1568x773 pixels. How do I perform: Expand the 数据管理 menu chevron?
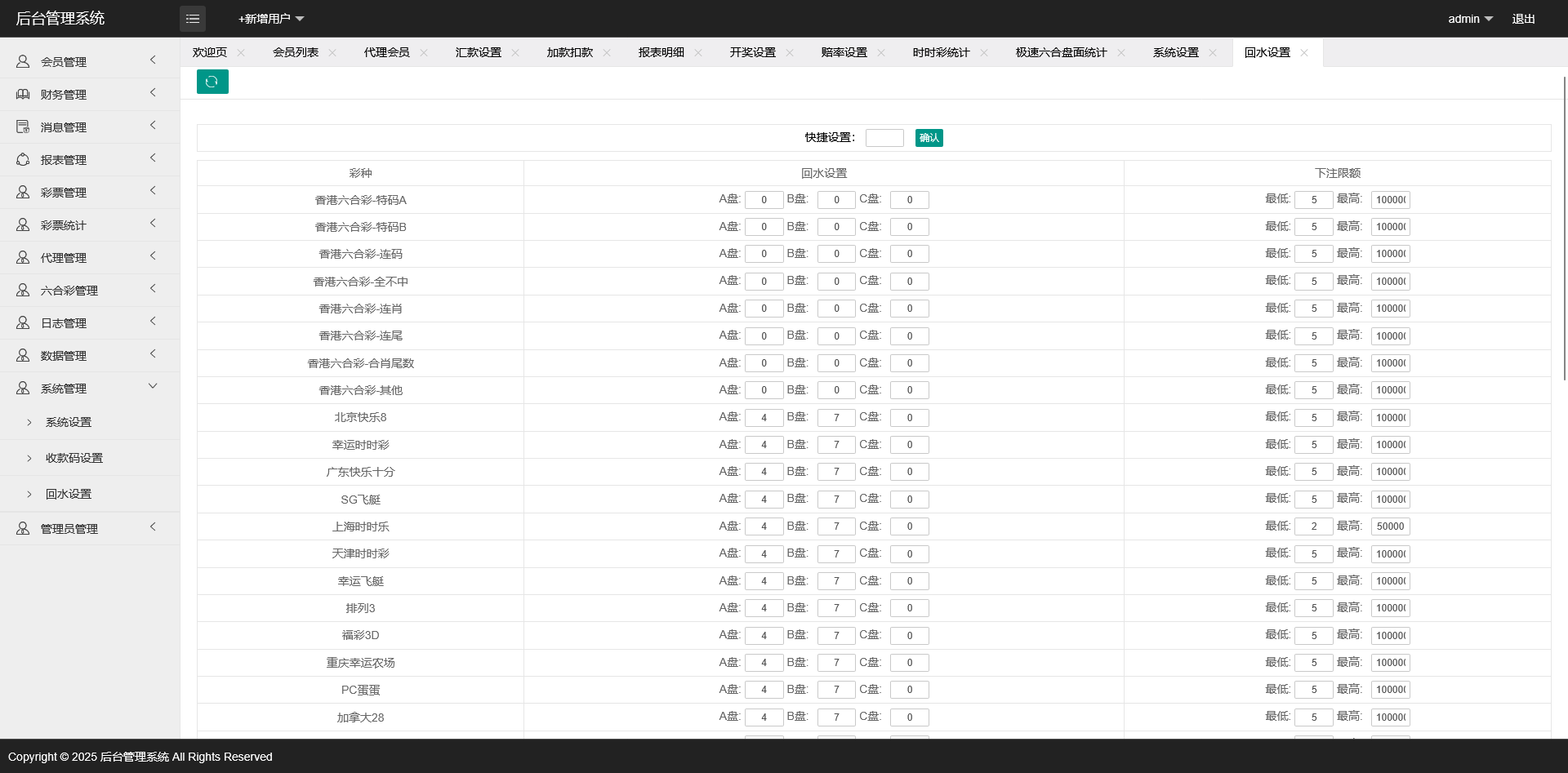[153, 354]
